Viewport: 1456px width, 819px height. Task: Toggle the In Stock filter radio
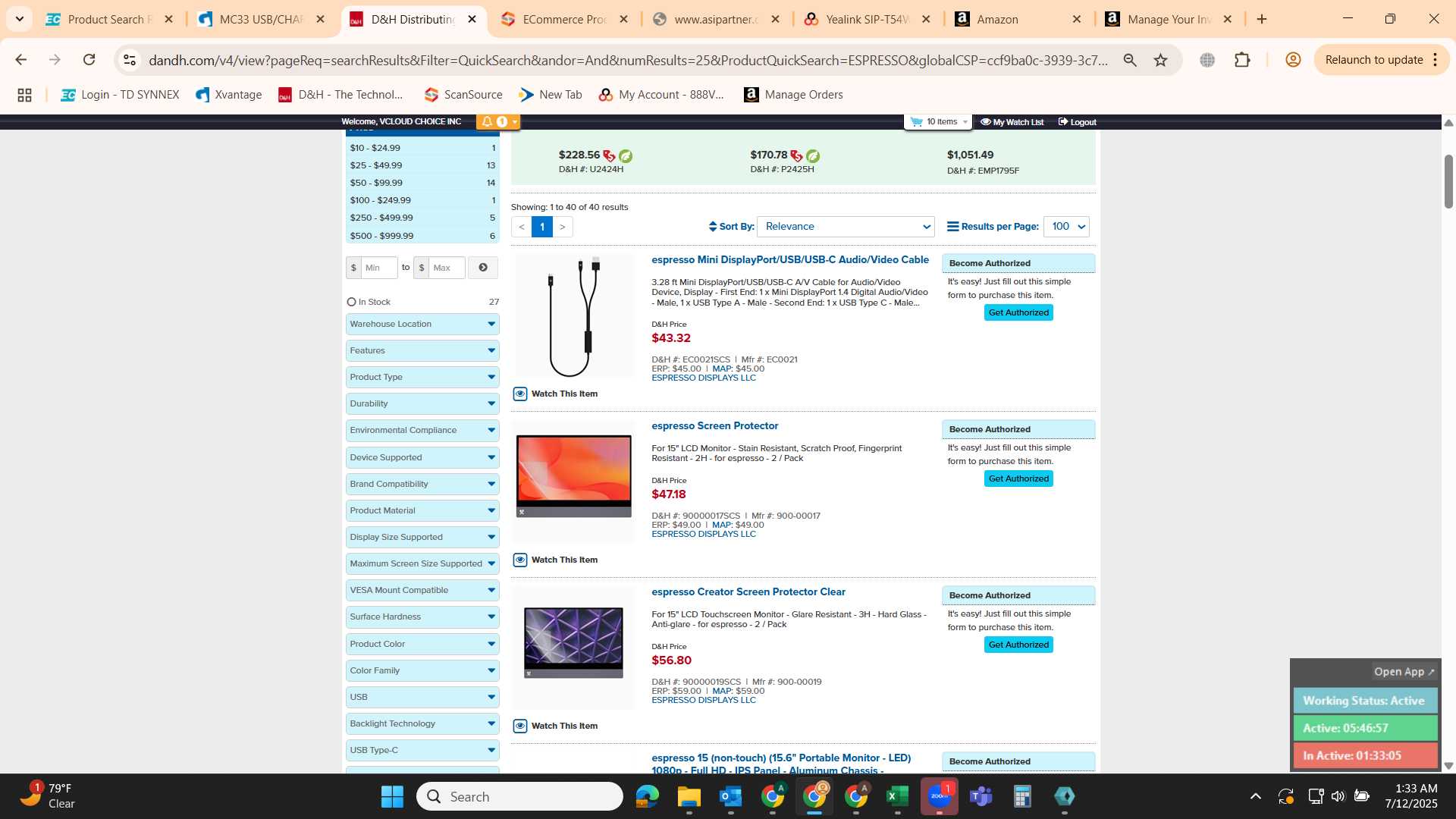coord(351,302)
